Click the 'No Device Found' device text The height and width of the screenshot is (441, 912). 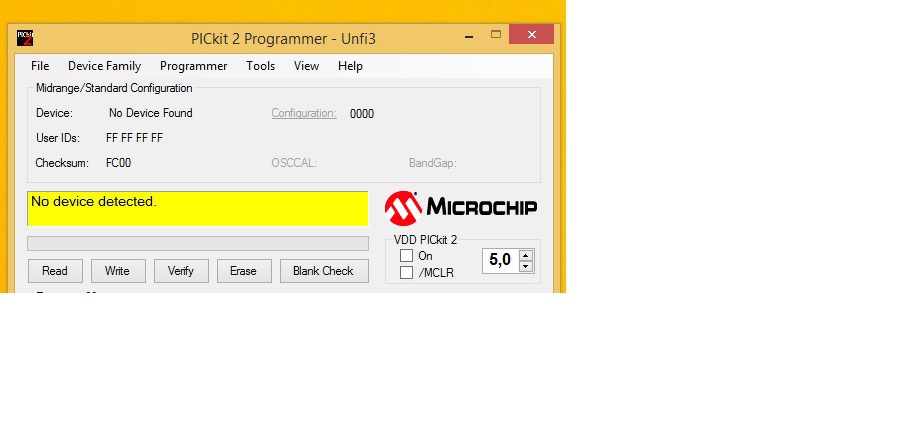pyautogui.click(x=151, y=113)
